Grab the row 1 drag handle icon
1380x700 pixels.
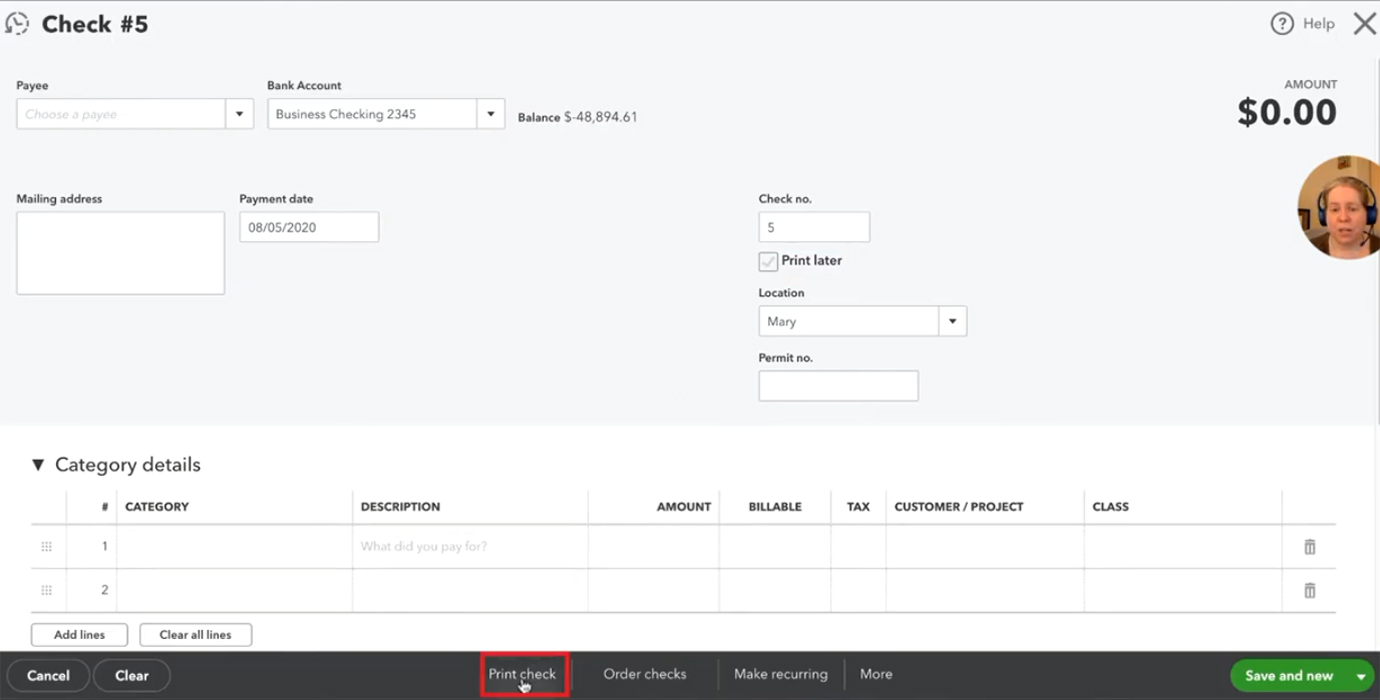tap(46, 547)
